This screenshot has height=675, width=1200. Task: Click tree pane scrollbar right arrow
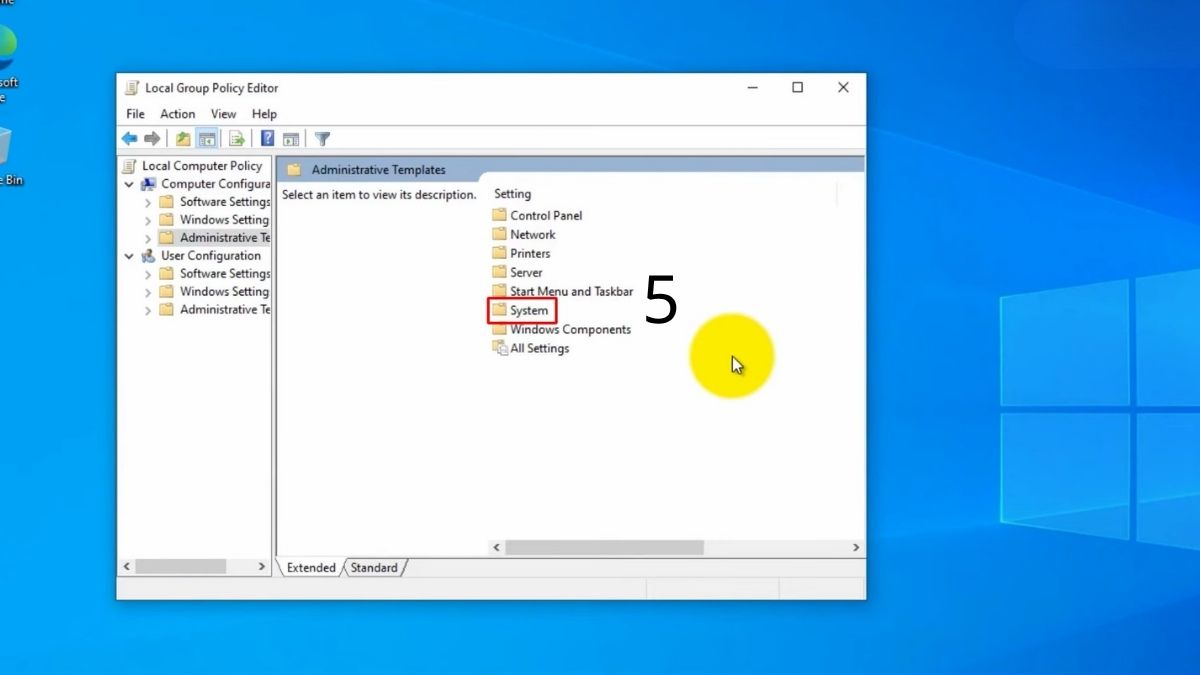tap(263, 567)
